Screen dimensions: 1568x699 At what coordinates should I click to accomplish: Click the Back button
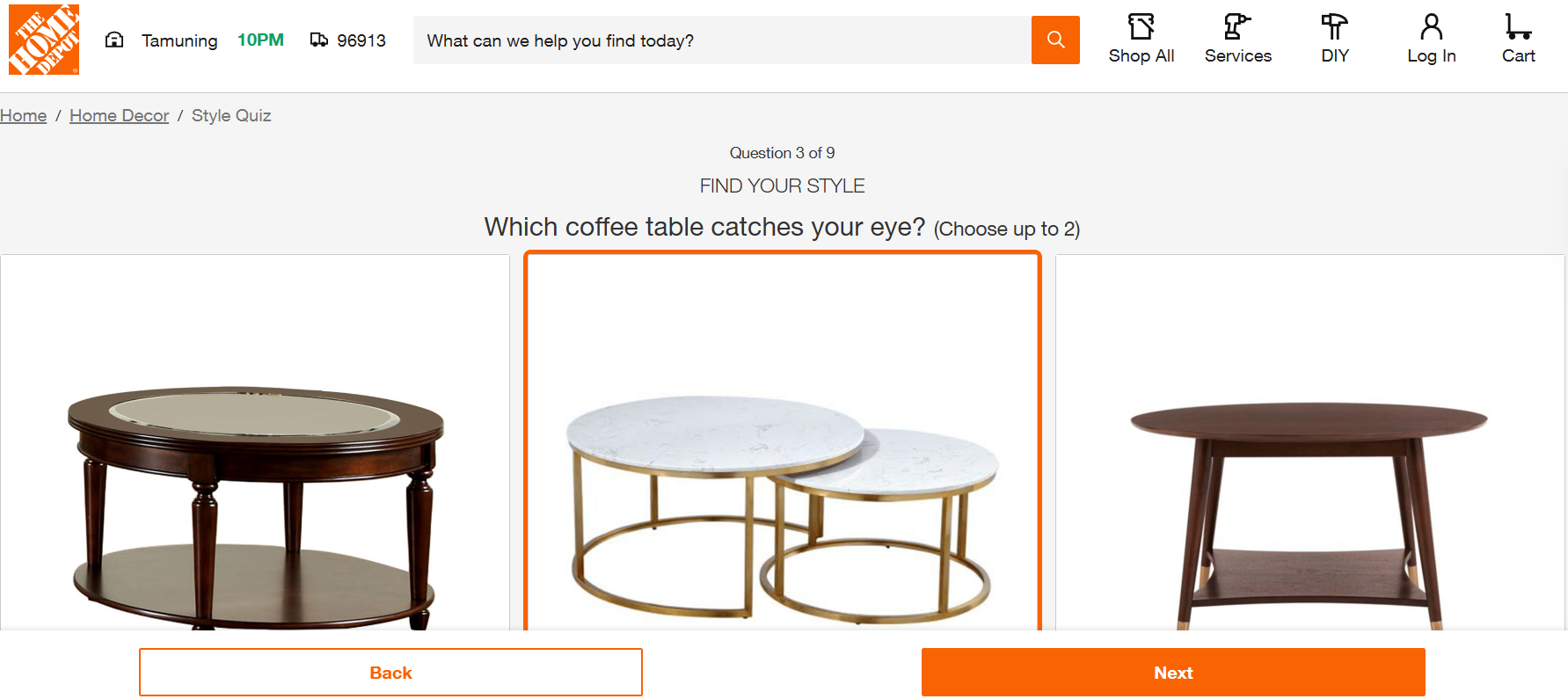[390, 673]
